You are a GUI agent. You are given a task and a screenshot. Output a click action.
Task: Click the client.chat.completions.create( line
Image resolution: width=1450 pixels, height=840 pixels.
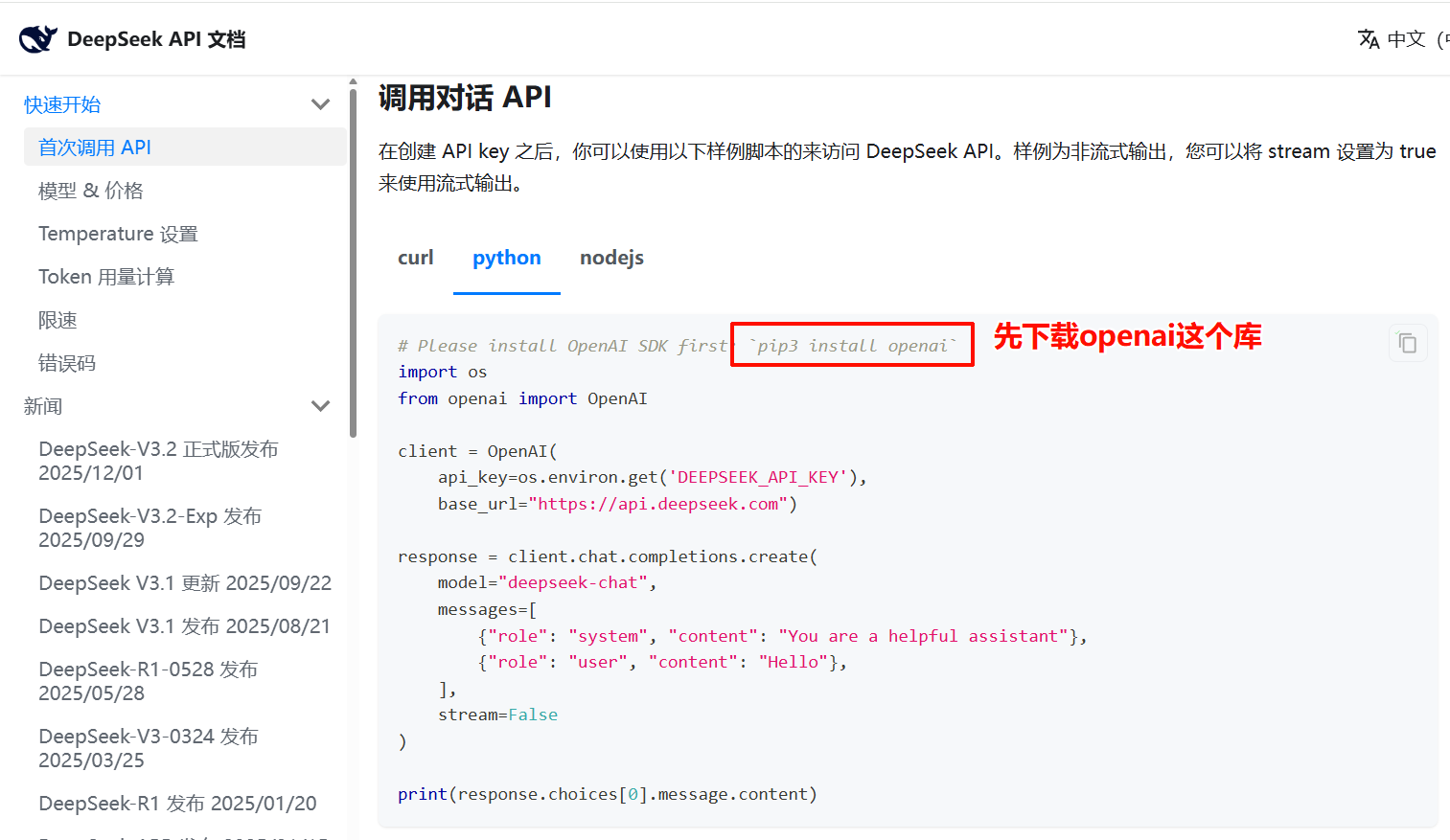[x=608, y=556]
